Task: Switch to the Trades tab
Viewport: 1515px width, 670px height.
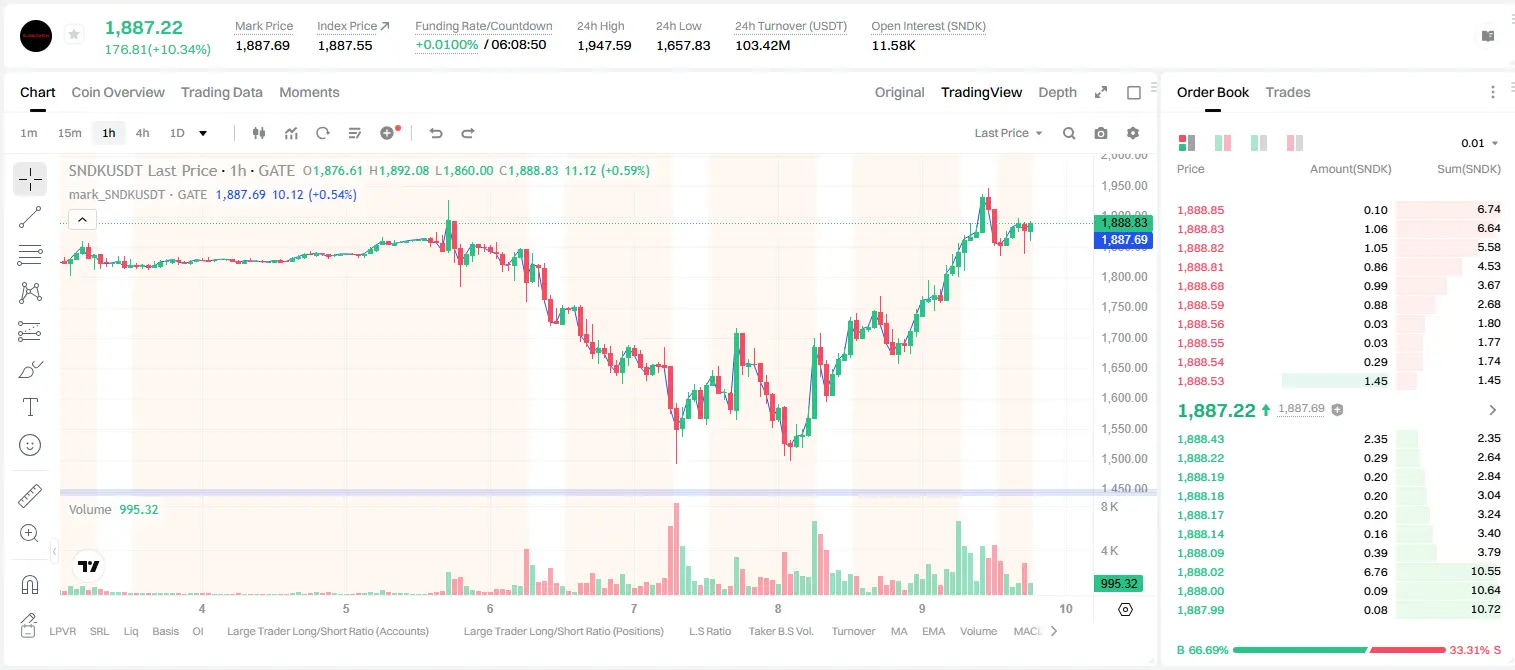Action: tap(1287, 92)
